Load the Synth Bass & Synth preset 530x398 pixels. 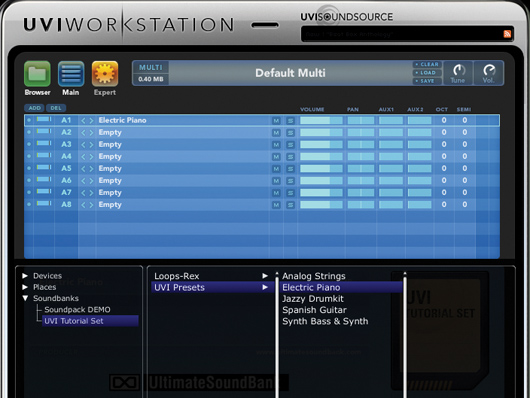tap(325, 321)
